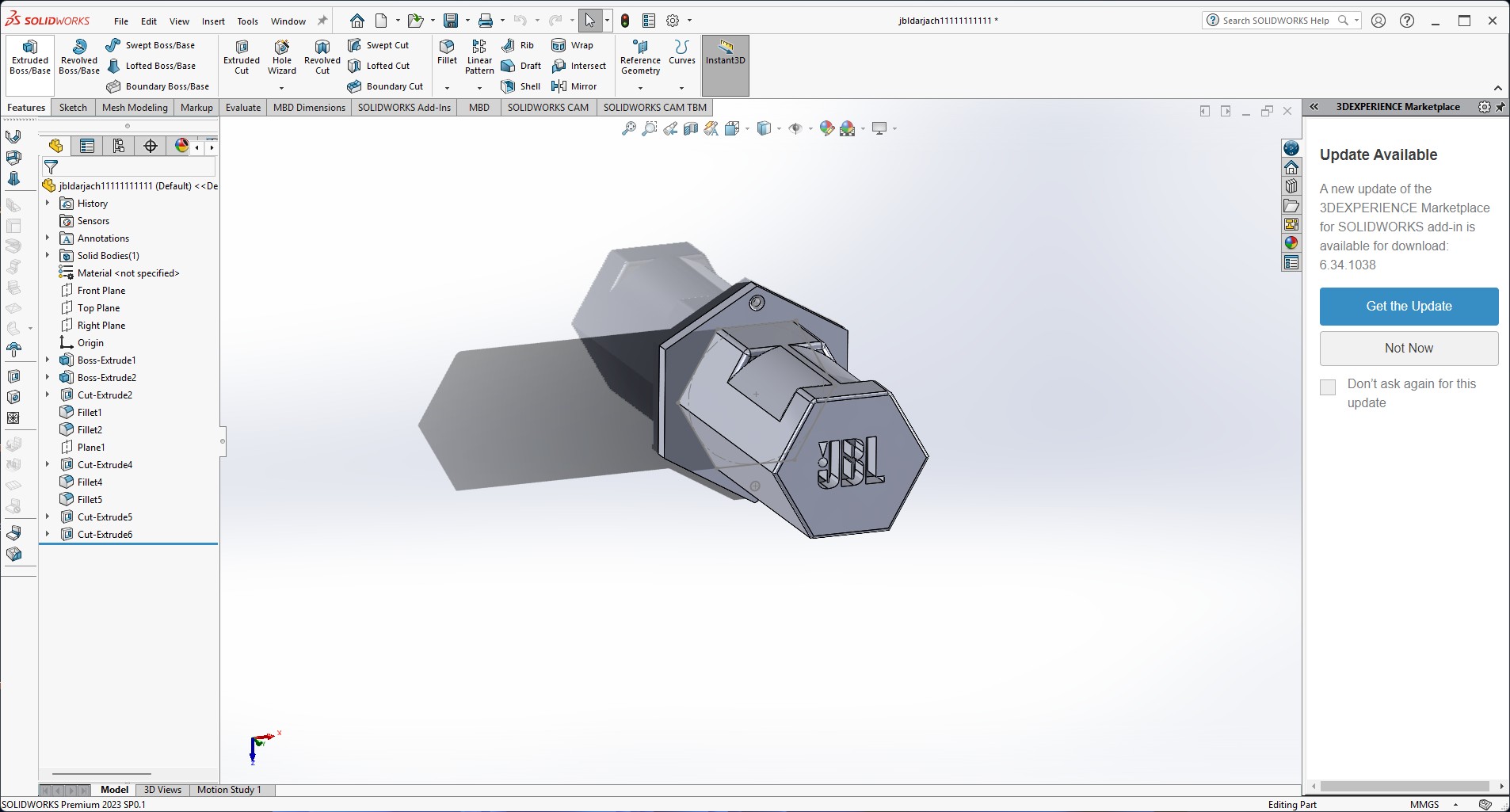Open the Curves tool
The height and width of the screenshot is (812, 1510).
point(682,52)
